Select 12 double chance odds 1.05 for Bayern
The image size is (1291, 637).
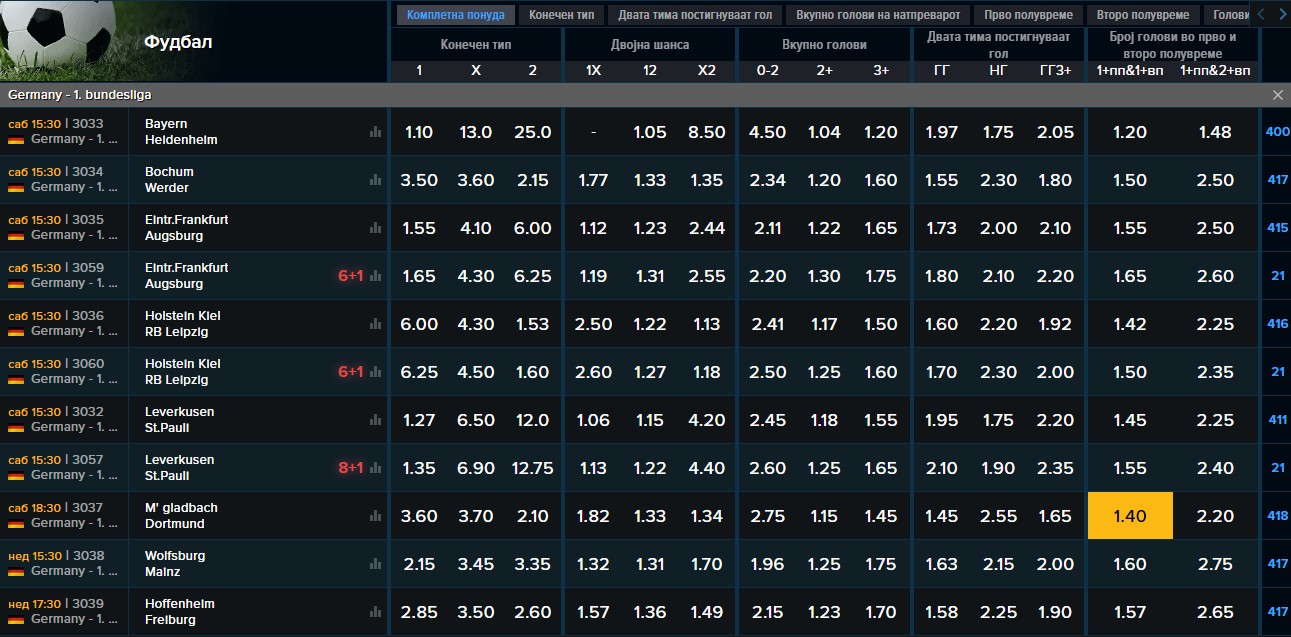650,132
